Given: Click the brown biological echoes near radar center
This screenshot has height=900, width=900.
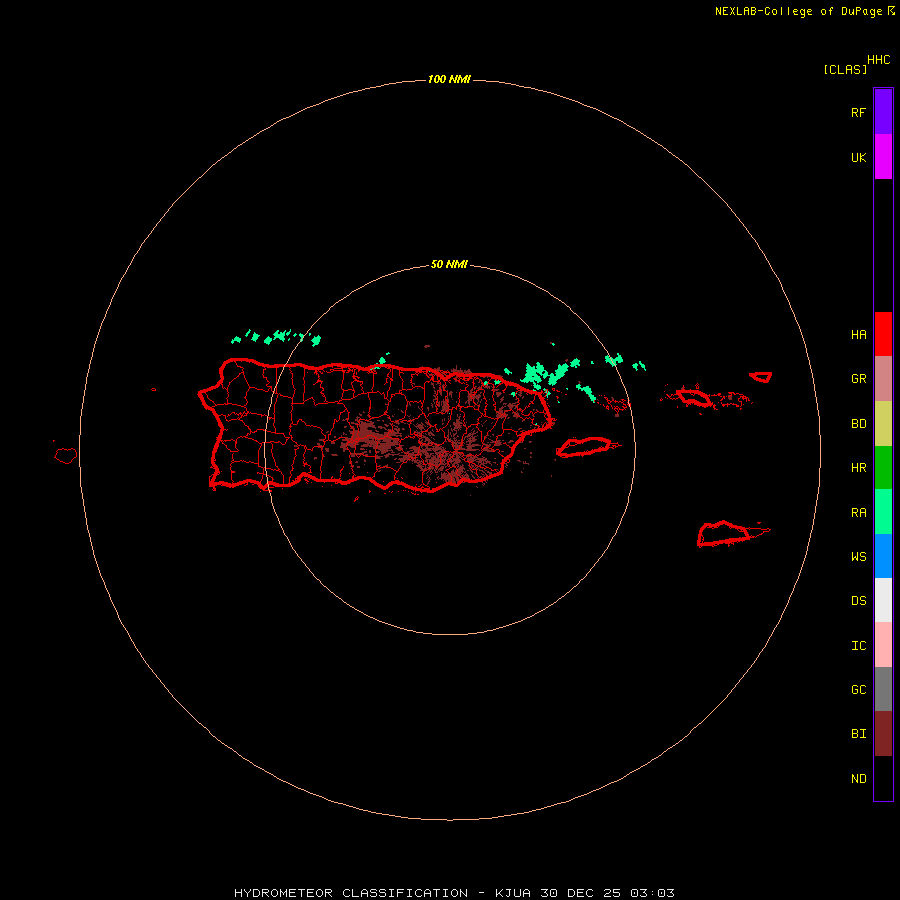Looking at the screenshot, I should pos(453,453).
